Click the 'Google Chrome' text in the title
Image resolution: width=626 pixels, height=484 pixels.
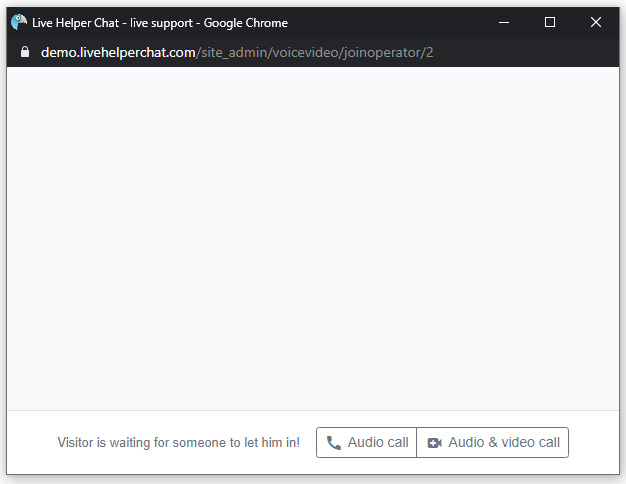(246, 23)
